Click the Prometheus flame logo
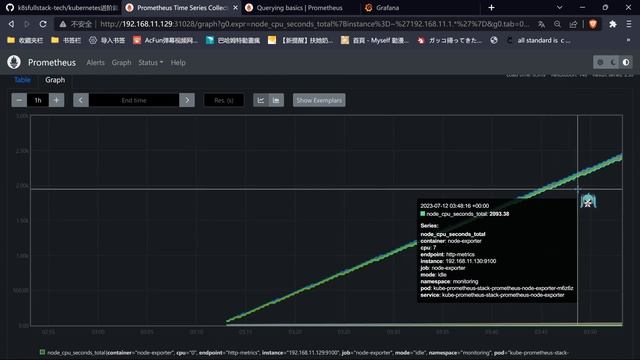 pos(14,62)
